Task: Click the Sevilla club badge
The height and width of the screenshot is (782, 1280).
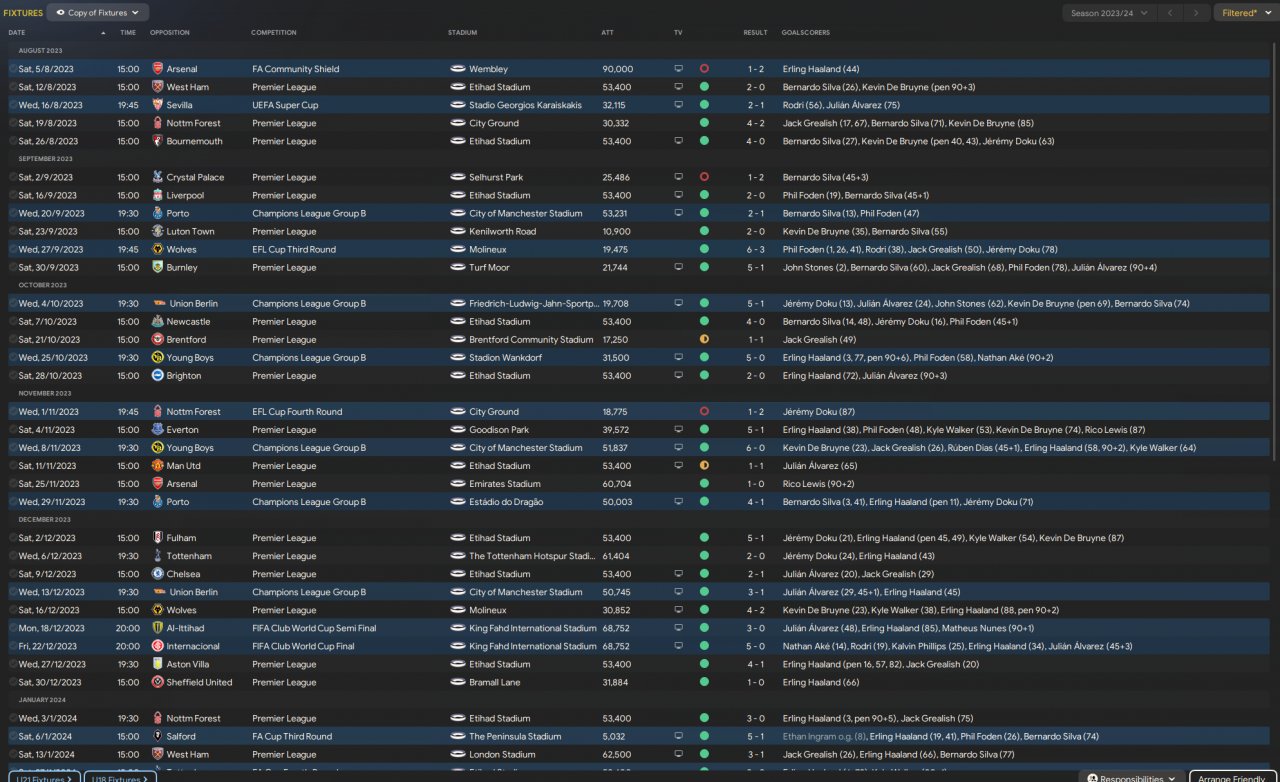Action: point(158,105)
